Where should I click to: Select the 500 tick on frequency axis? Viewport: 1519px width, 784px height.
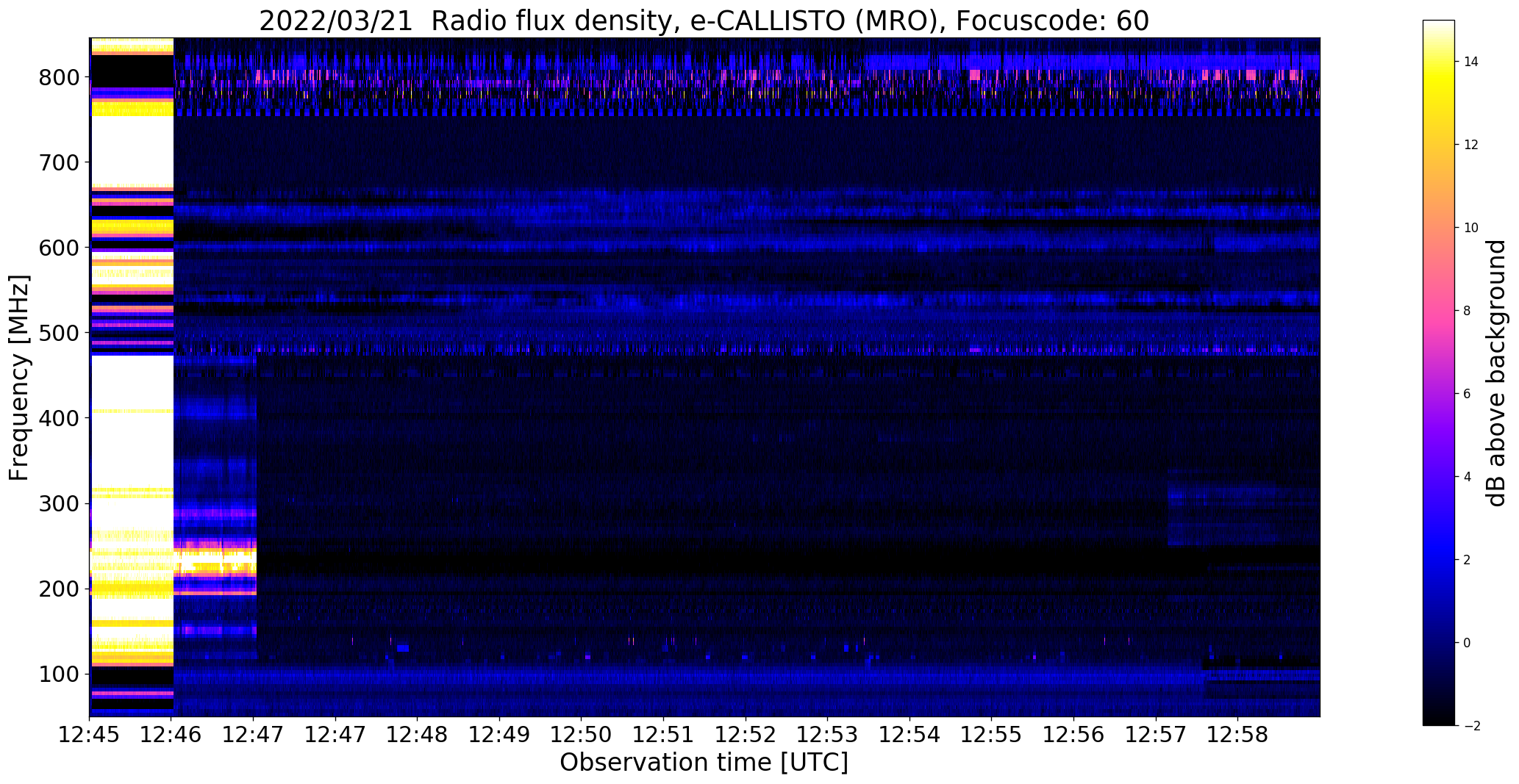tap(58, 333)
